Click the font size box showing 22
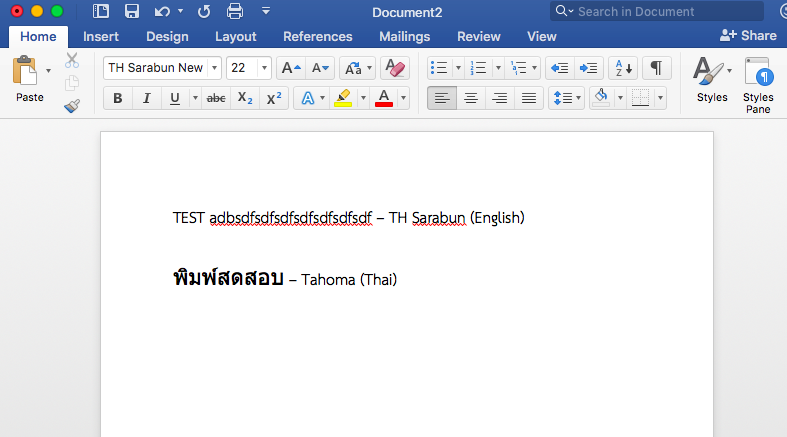787x437 pixels. click(242, 68)
